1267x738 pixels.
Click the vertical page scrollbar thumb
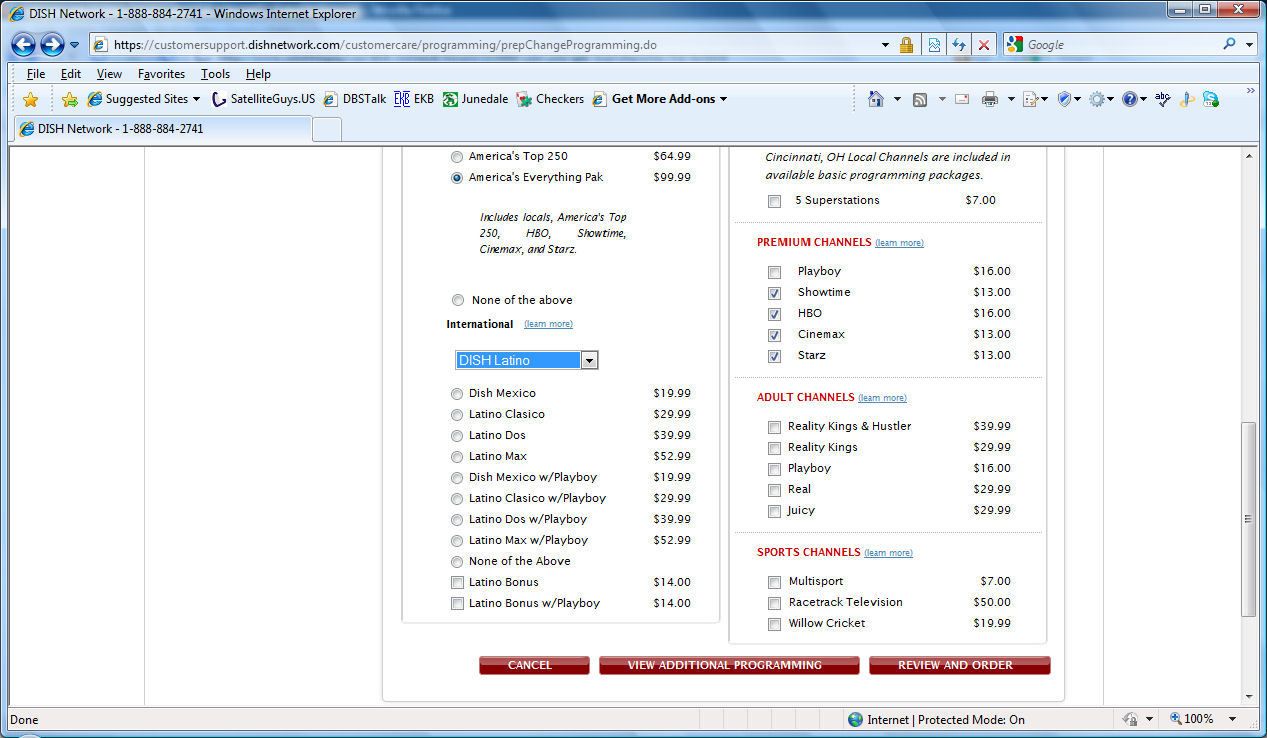click(x=1249, y=519)
